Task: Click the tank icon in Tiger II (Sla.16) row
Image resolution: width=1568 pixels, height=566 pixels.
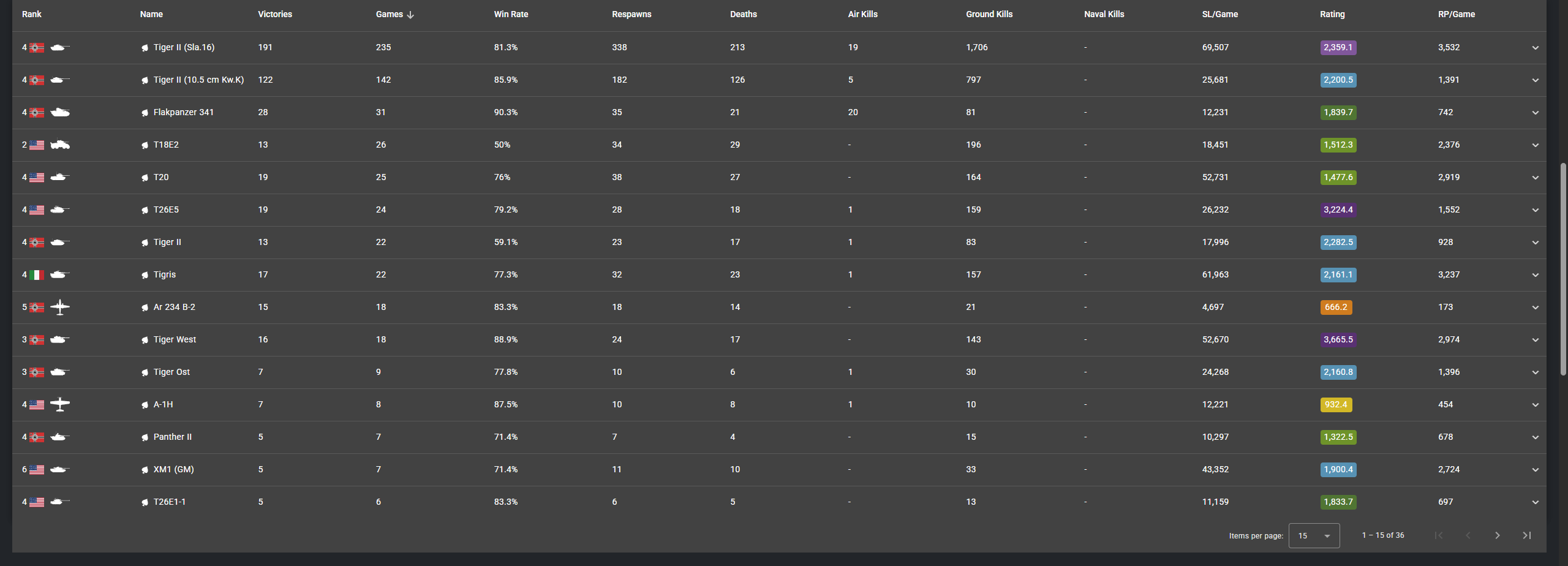Action: pos(59,47)
